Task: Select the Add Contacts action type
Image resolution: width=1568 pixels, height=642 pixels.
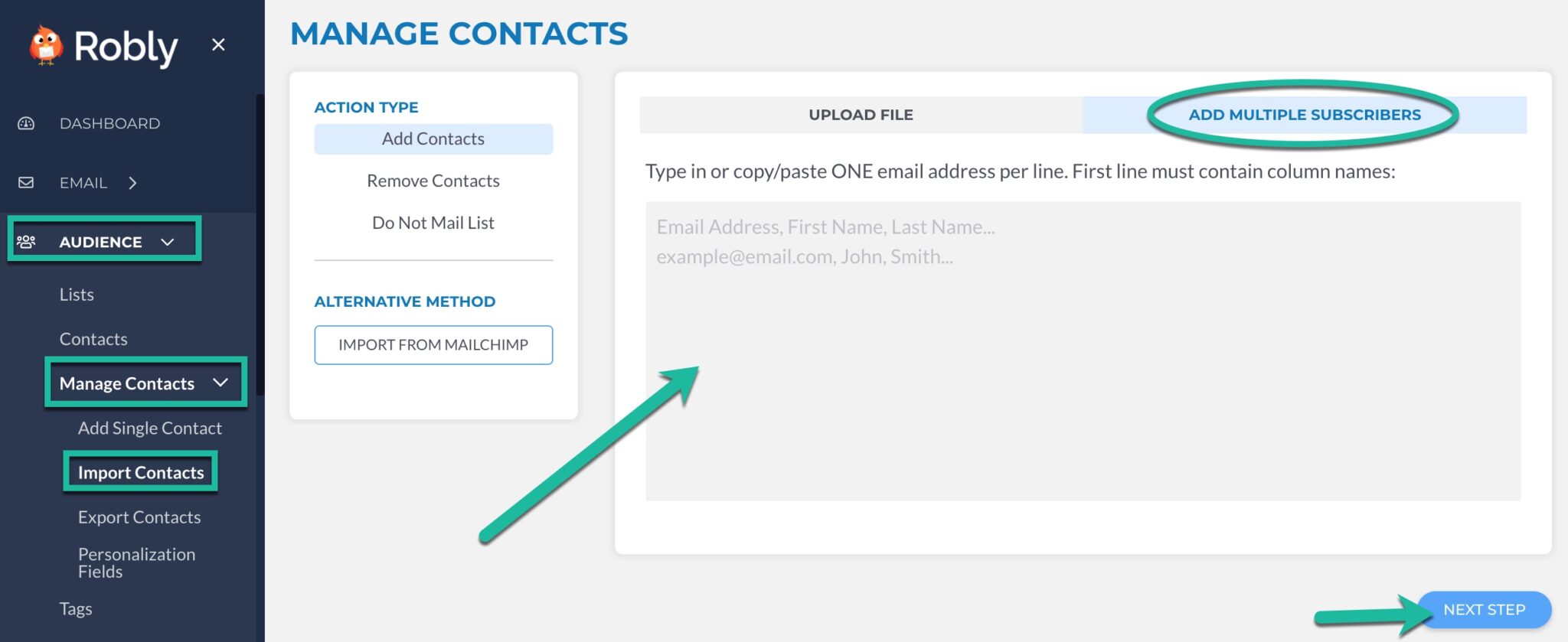Action: coord(433,139)
